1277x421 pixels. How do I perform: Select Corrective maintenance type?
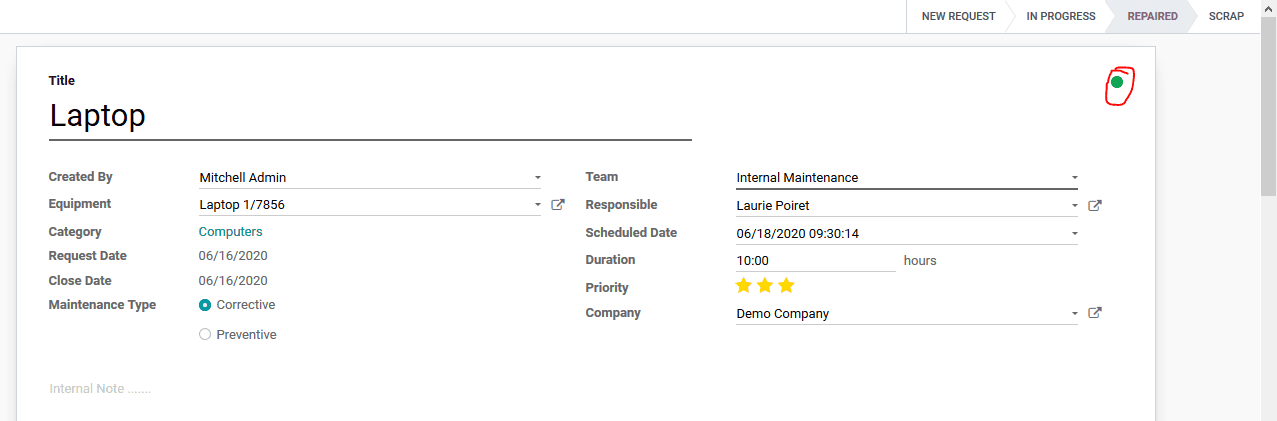pyautogui.click(x=205, y=305)
